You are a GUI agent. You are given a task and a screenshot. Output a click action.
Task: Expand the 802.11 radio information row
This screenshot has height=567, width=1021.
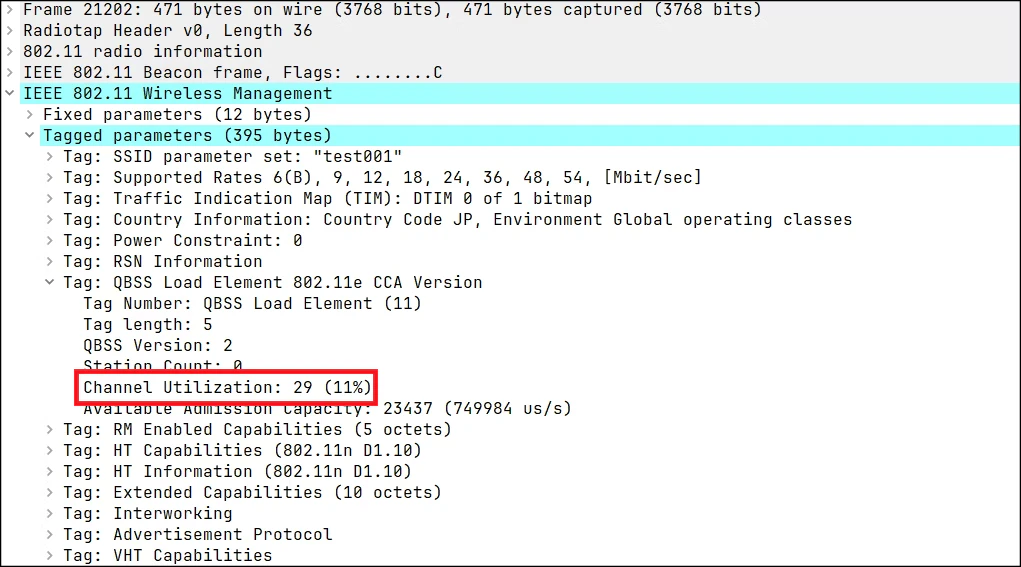click(x=10, y=51)
